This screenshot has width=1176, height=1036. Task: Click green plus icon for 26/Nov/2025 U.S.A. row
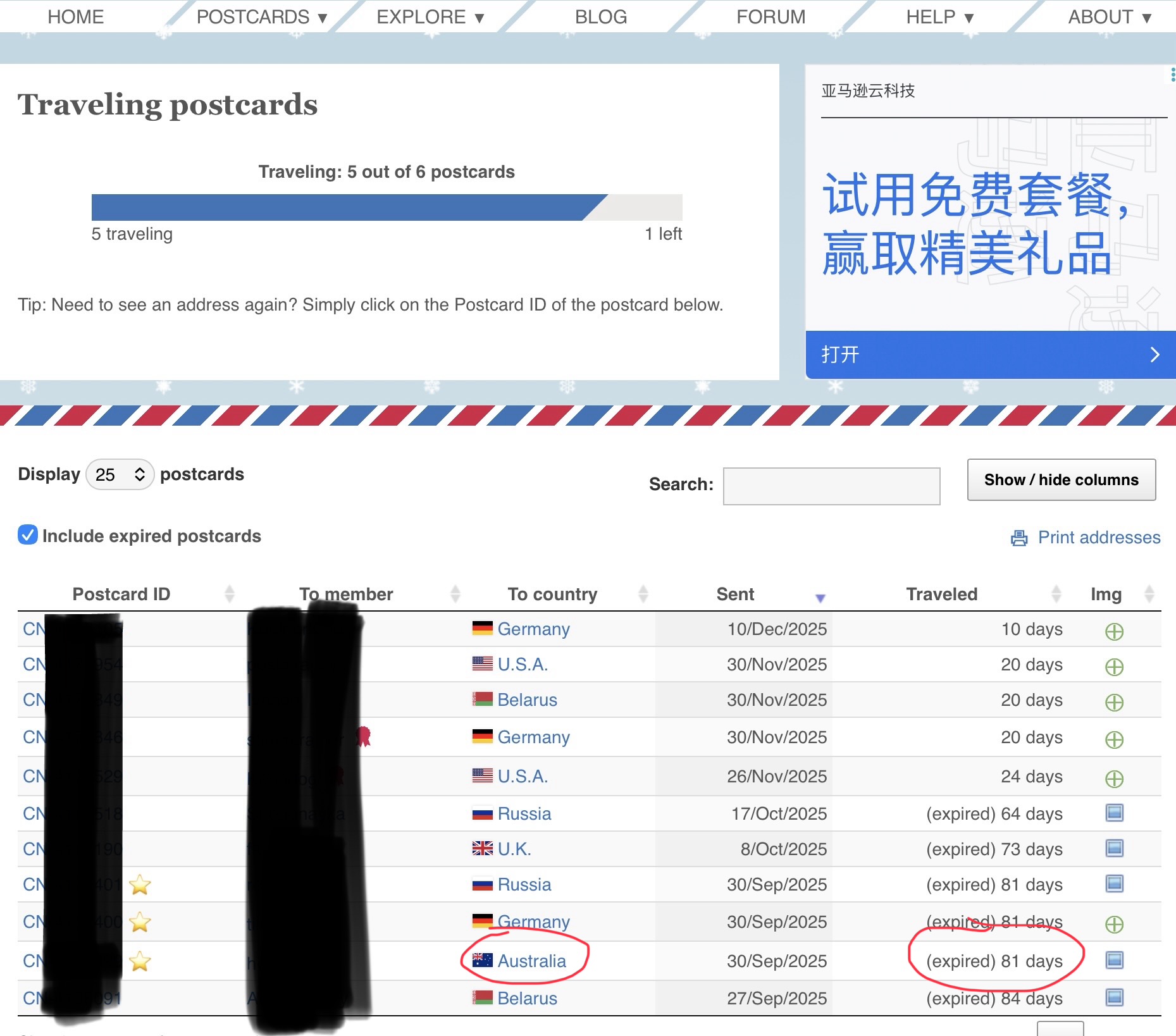tap(1114, 779)
